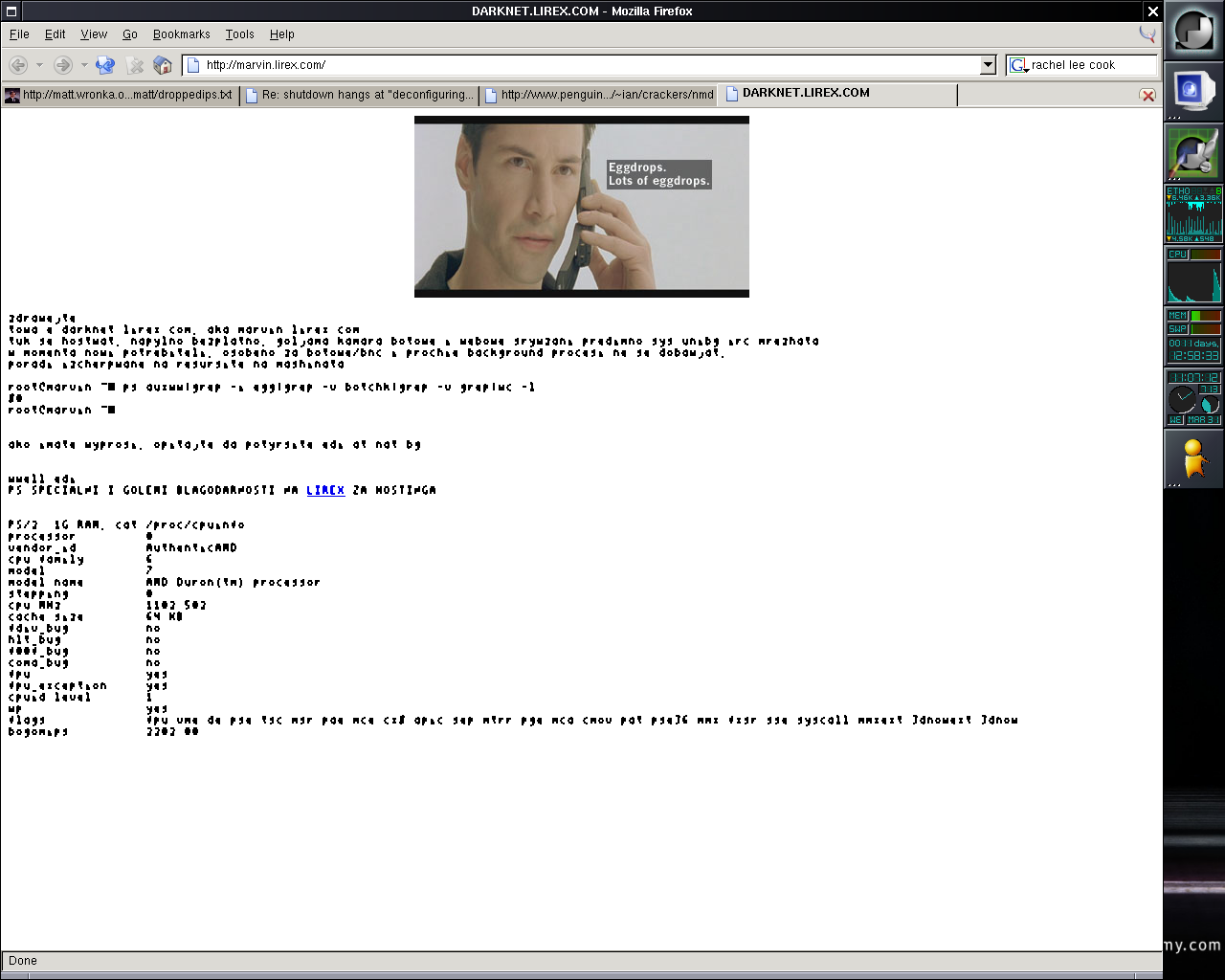Click the Firefox throbber activity icon
The image size is (1225, 980).
point(1147,34)
